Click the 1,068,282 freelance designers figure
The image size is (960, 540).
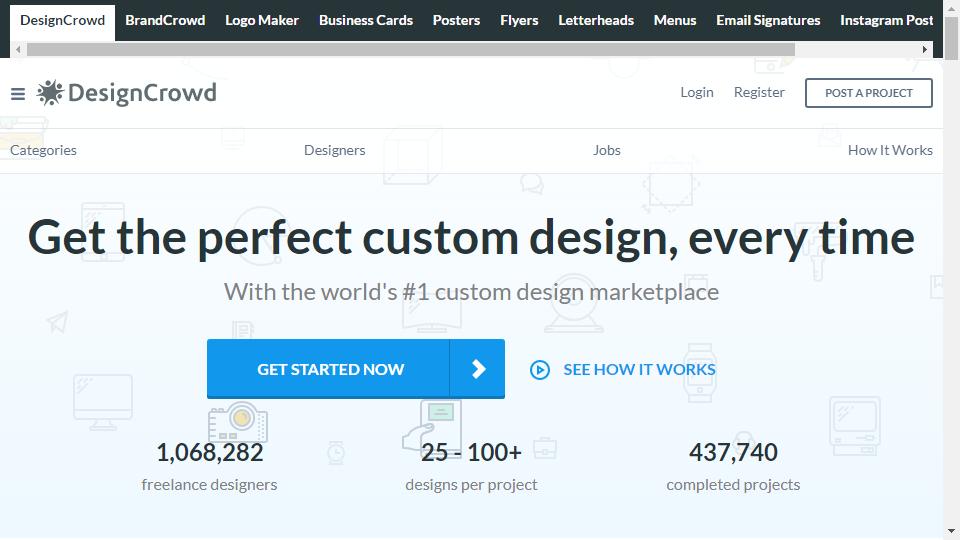tap(209, 452)
